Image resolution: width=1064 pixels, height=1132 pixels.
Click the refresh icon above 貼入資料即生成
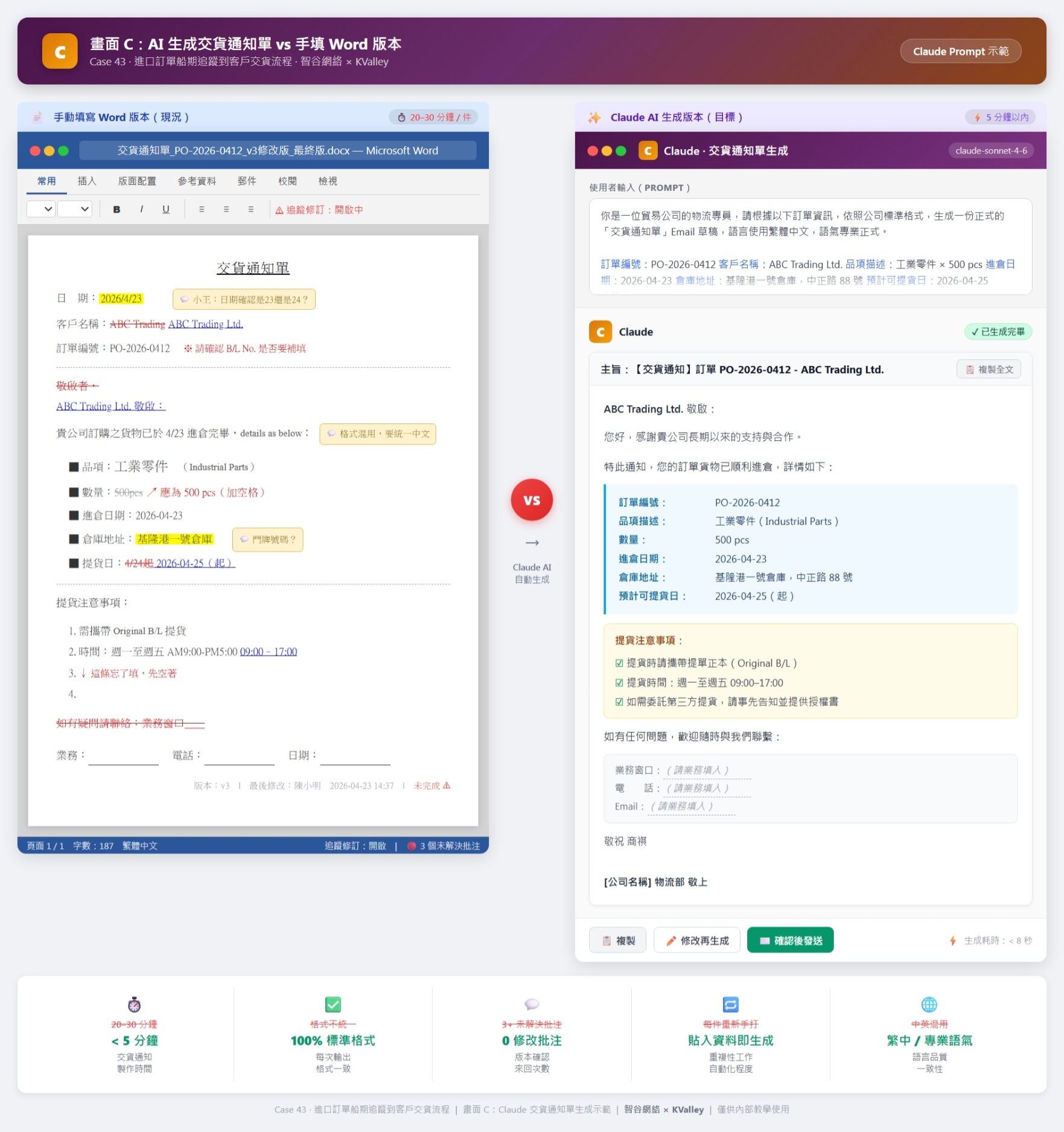[730, 1005]
